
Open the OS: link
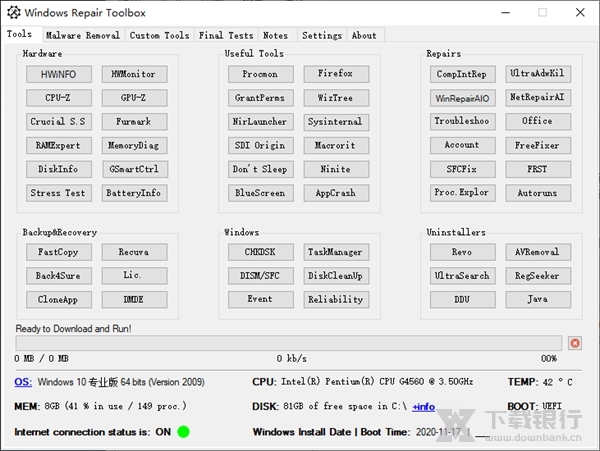[x=23, y=382]
